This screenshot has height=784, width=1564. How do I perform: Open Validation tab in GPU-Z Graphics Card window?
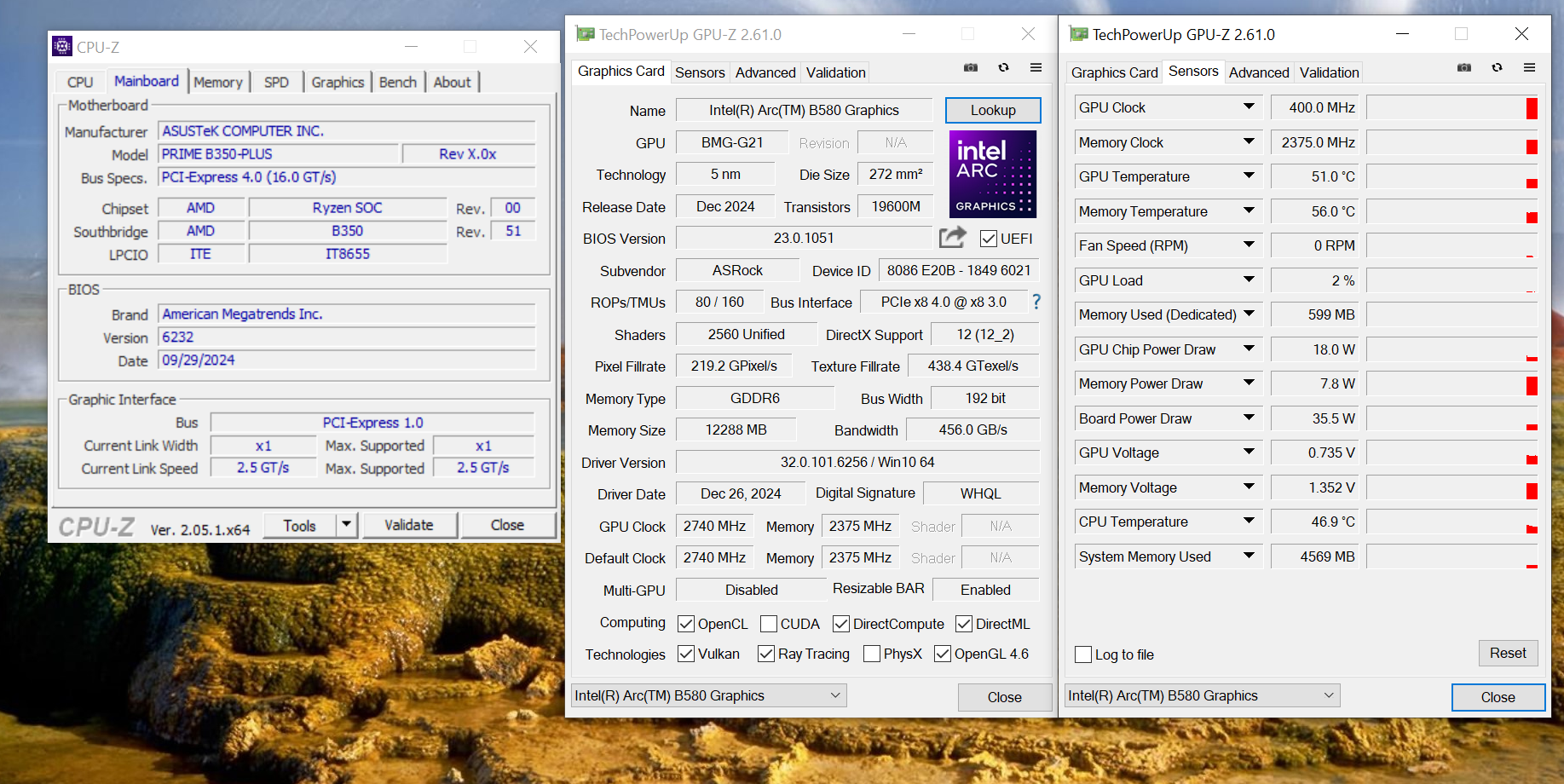(x=836, y=72)
